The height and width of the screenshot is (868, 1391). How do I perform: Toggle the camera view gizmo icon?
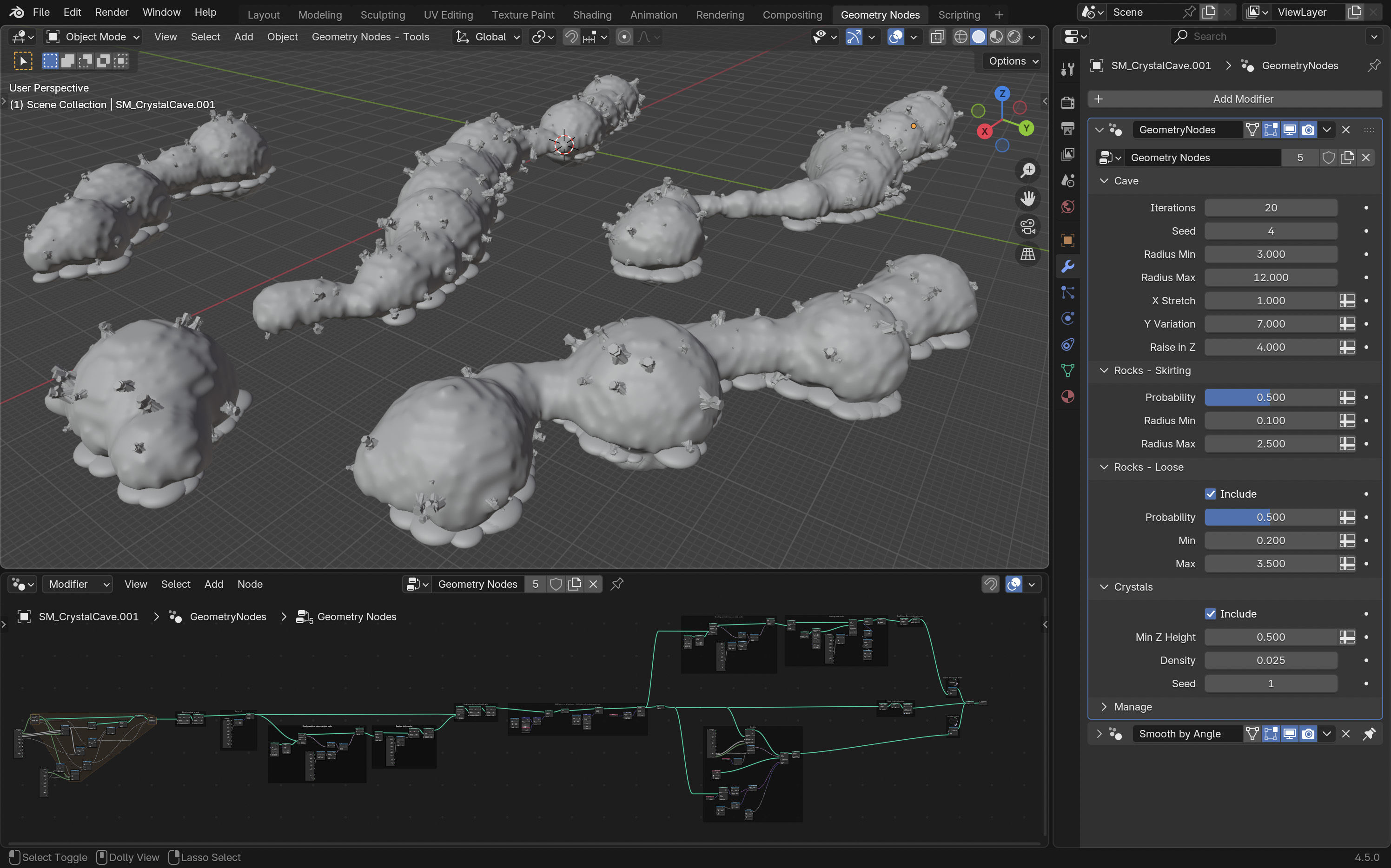[x=1027, y=226]
